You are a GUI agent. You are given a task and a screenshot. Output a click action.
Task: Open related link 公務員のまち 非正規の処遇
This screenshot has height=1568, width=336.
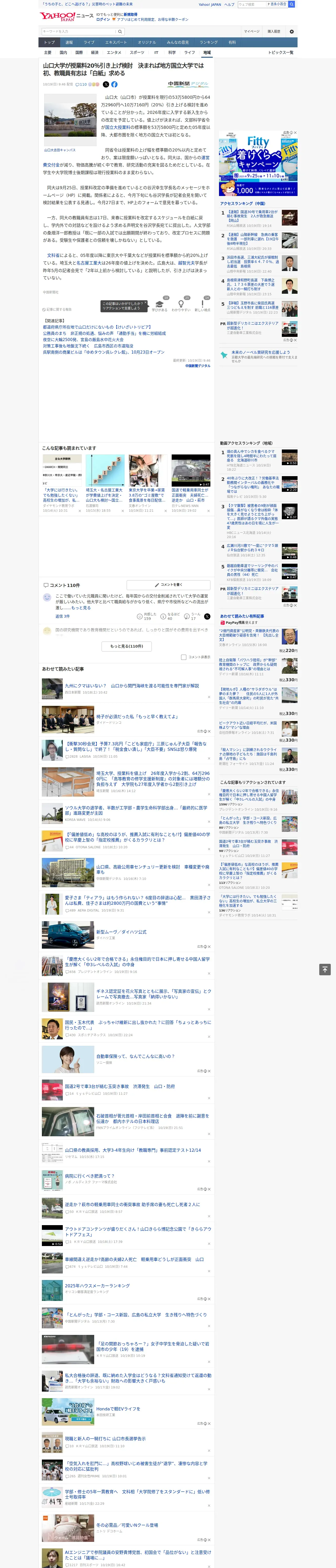(104, 333)
